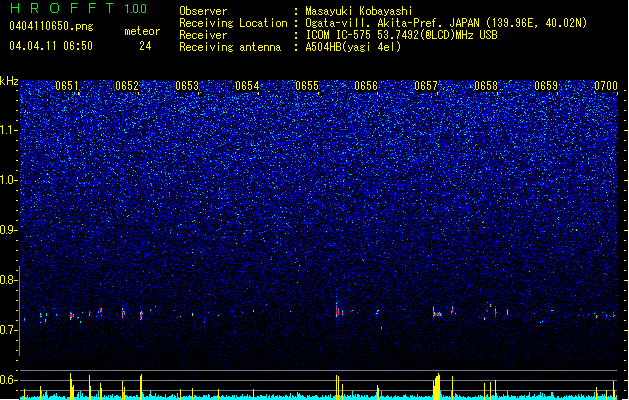
Task: Select antenna value A504HB(yagi 4el)
Action: pos(353,47)
